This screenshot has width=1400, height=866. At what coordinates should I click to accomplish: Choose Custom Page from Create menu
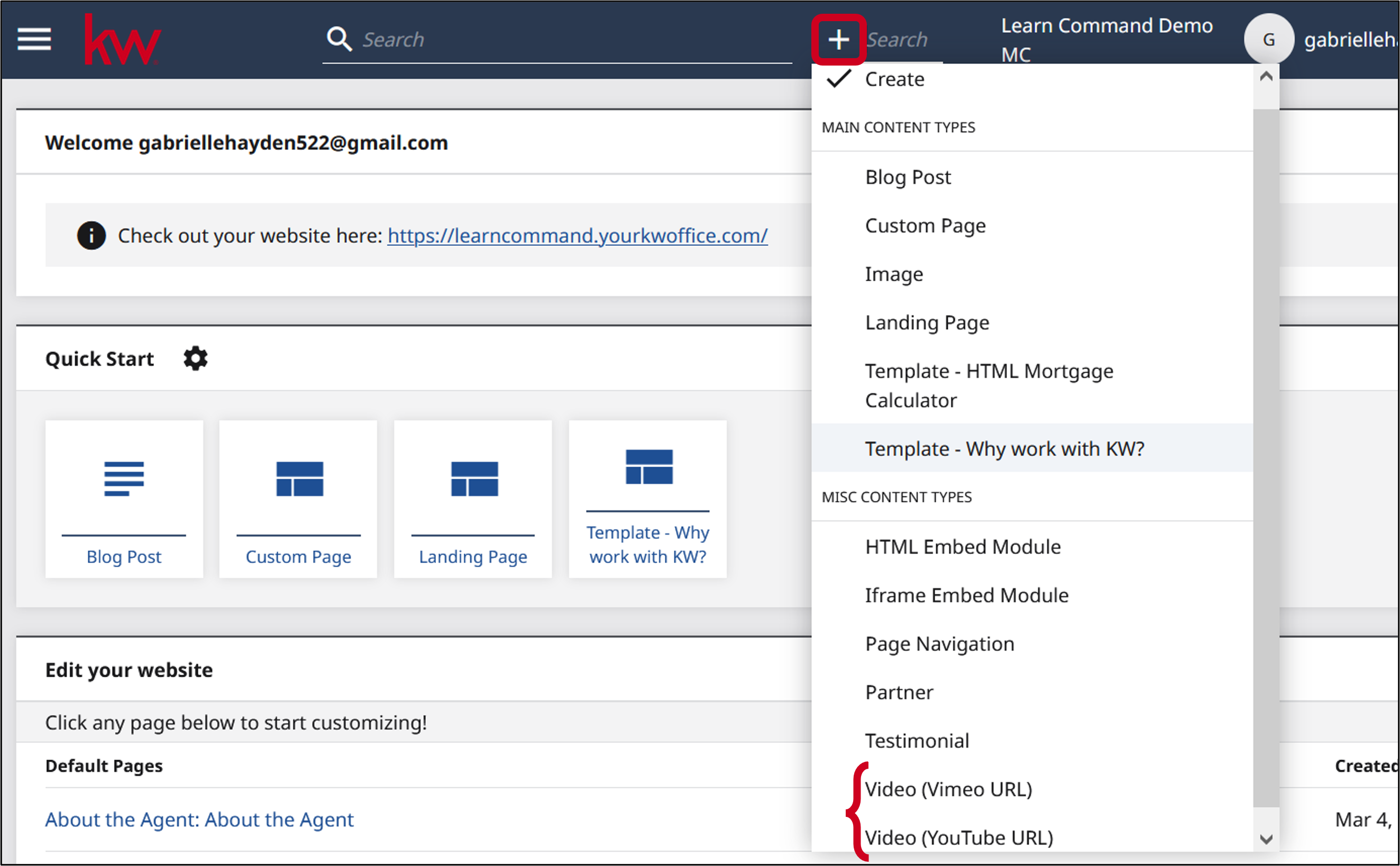[x=1032, y=226]
